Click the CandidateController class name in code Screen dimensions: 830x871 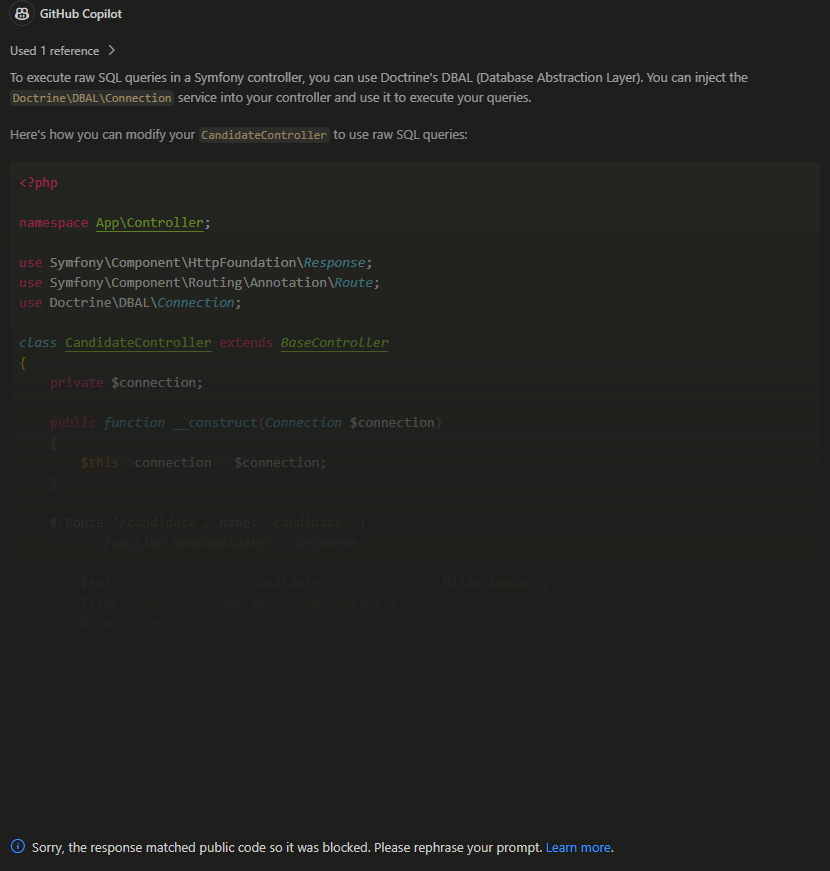(x=138, y=343)
